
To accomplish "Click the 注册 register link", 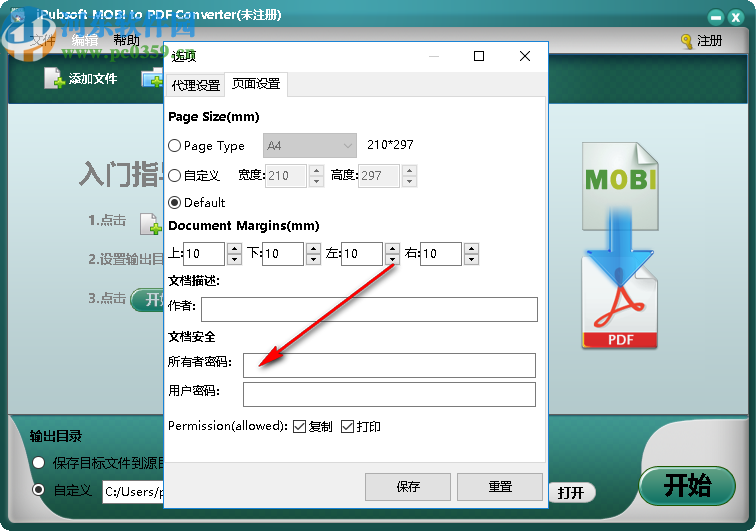I will point(709,41).
